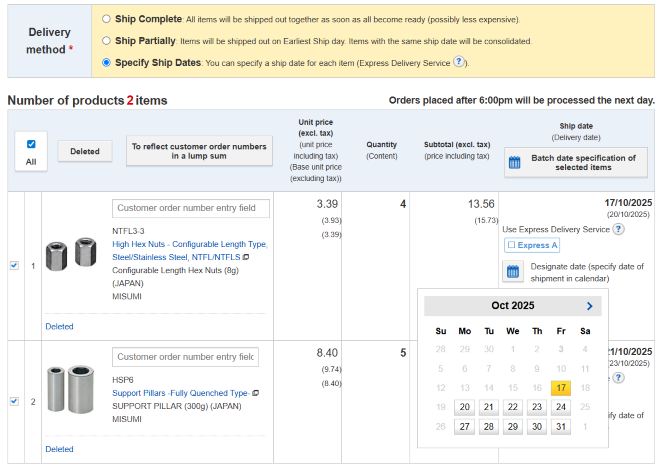
Task: Go to next month in calendar
Action: point(589,306)
